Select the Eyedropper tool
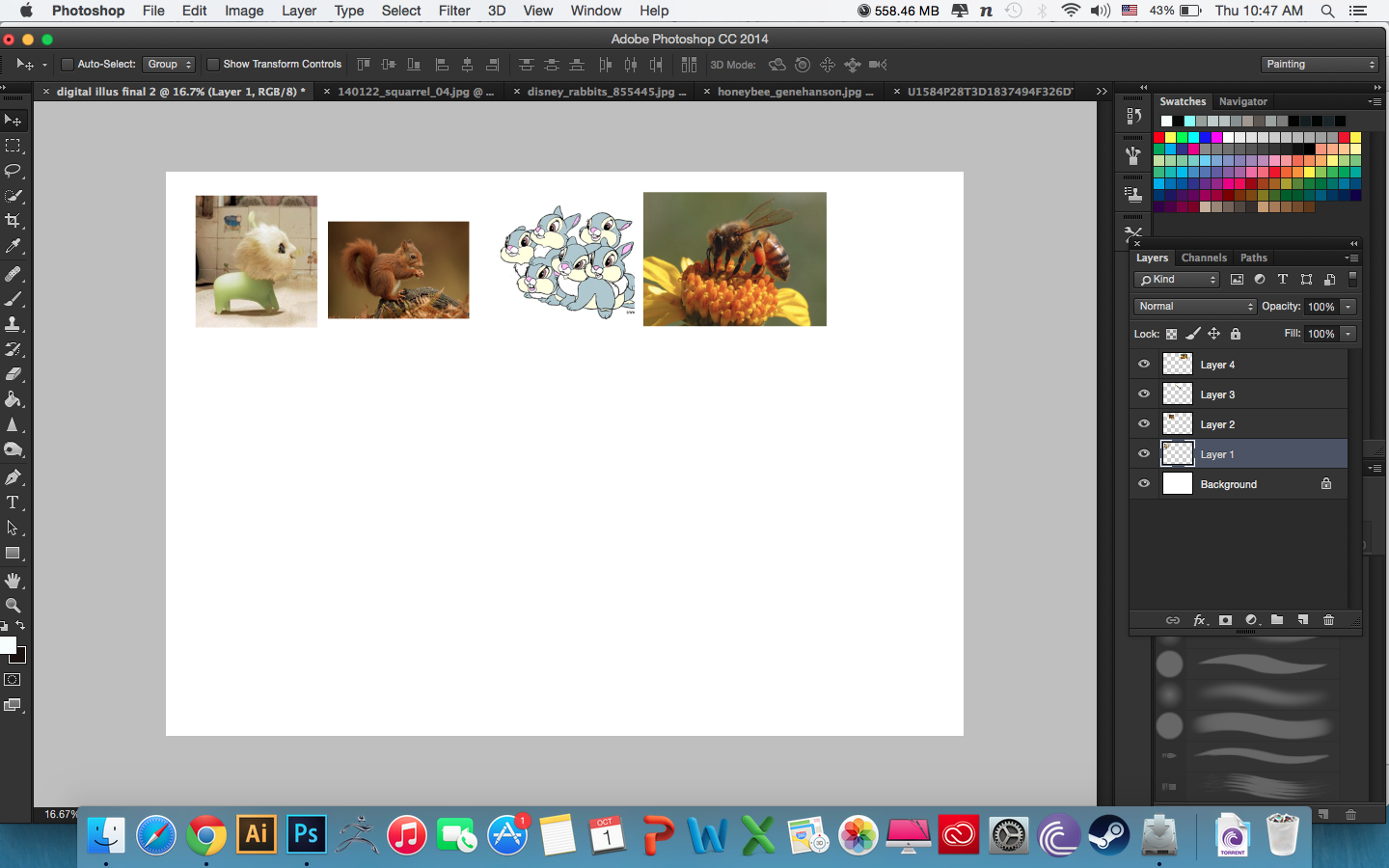This screenshot has height=868, width=1389. point(14,247)
